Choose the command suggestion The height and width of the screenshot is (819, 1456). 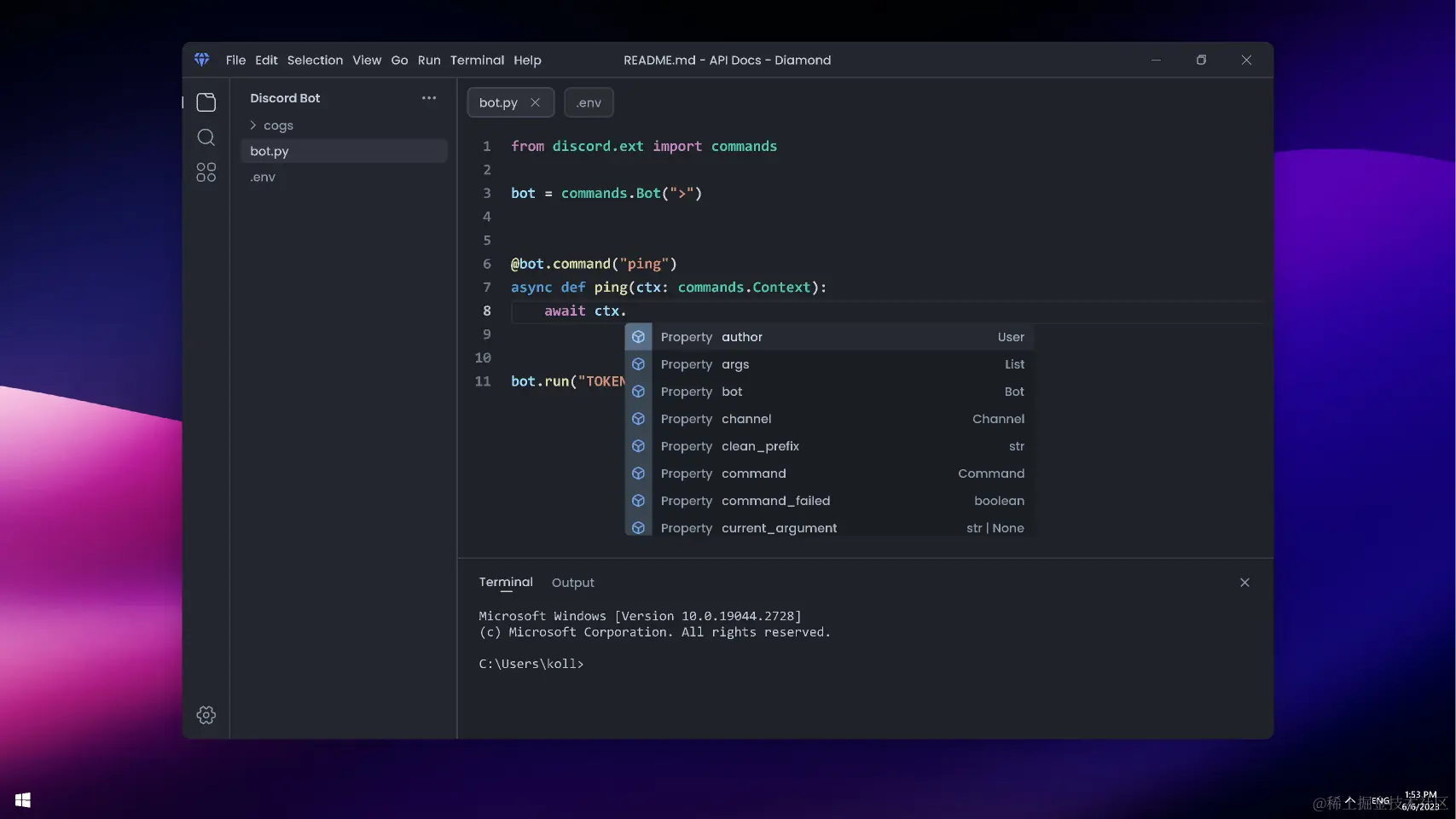coord(829,473)
